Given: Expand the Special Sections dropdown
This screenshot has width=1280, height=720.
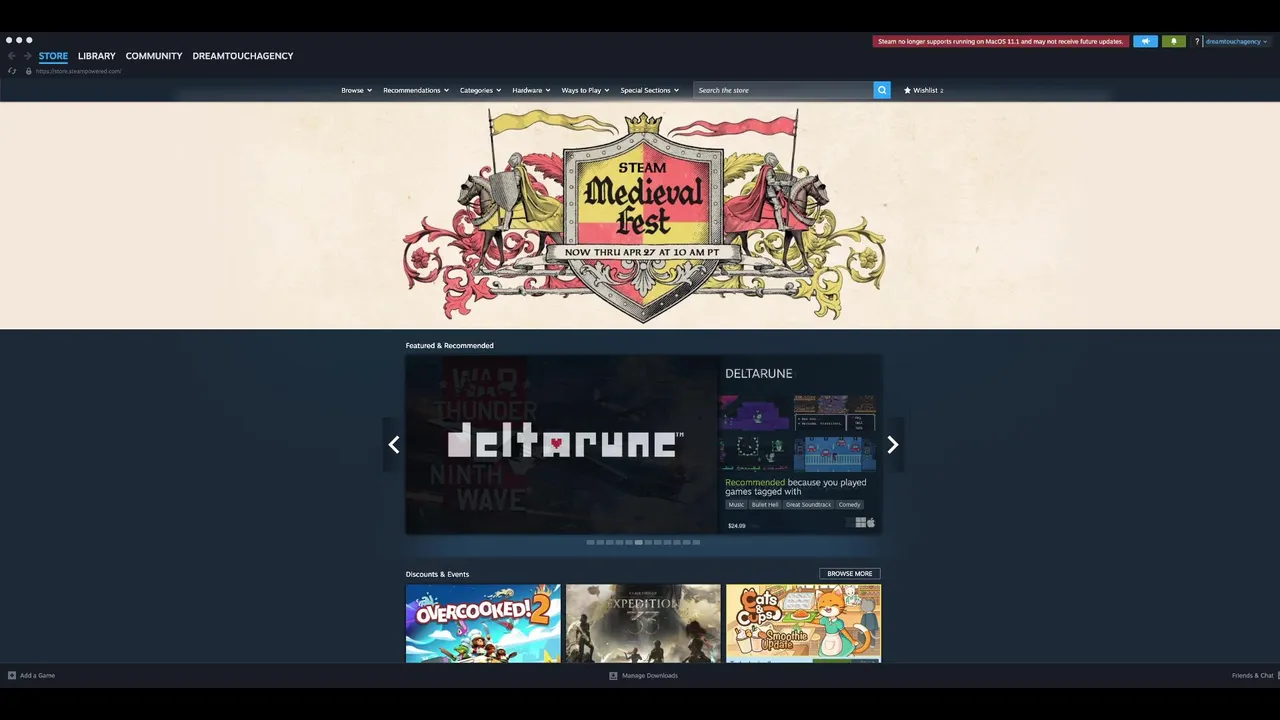Looking at the screenshot, I should click(x=649, y=90).
